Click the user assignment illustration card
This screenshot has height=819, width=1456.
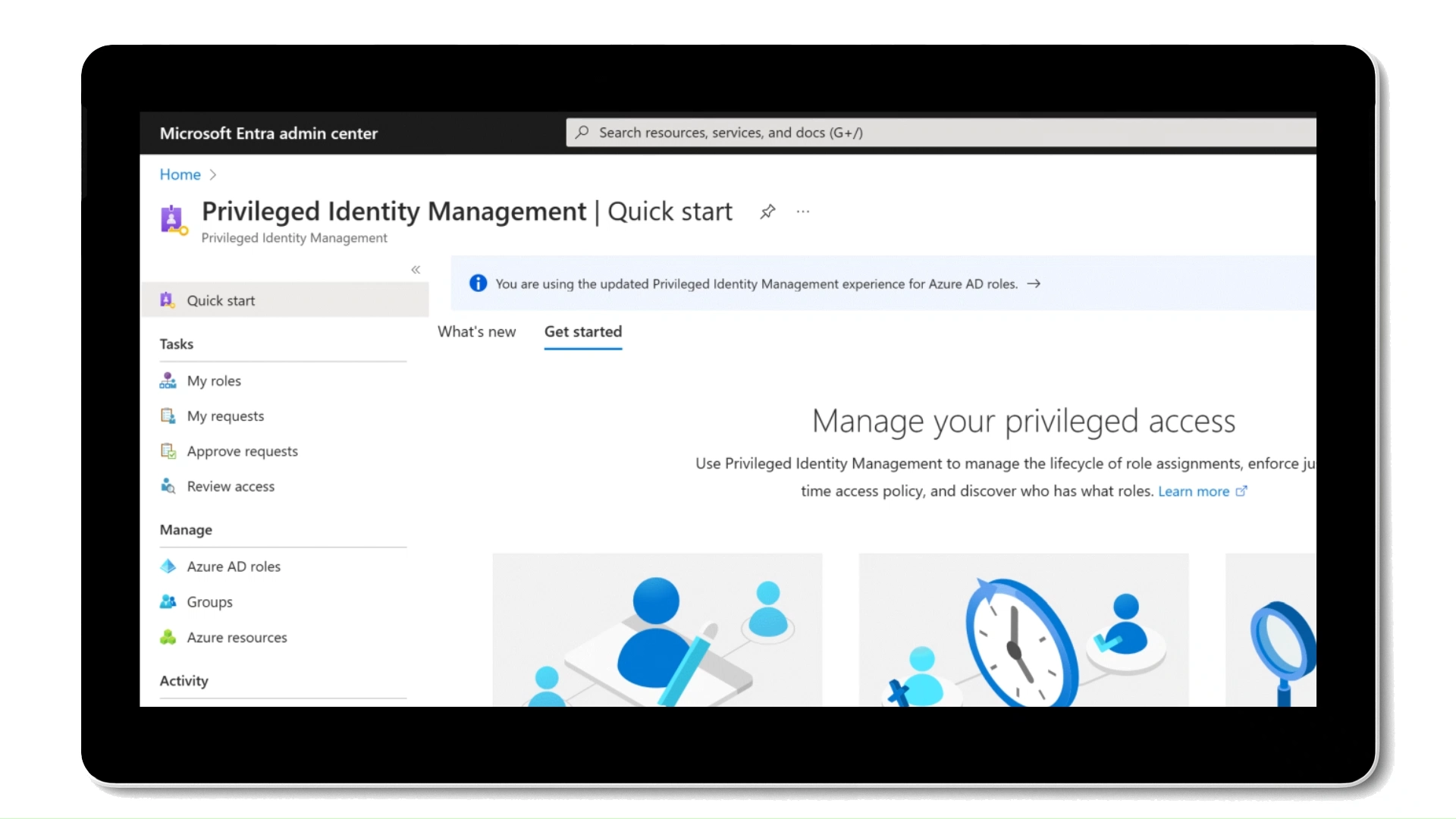pos(657,629)
